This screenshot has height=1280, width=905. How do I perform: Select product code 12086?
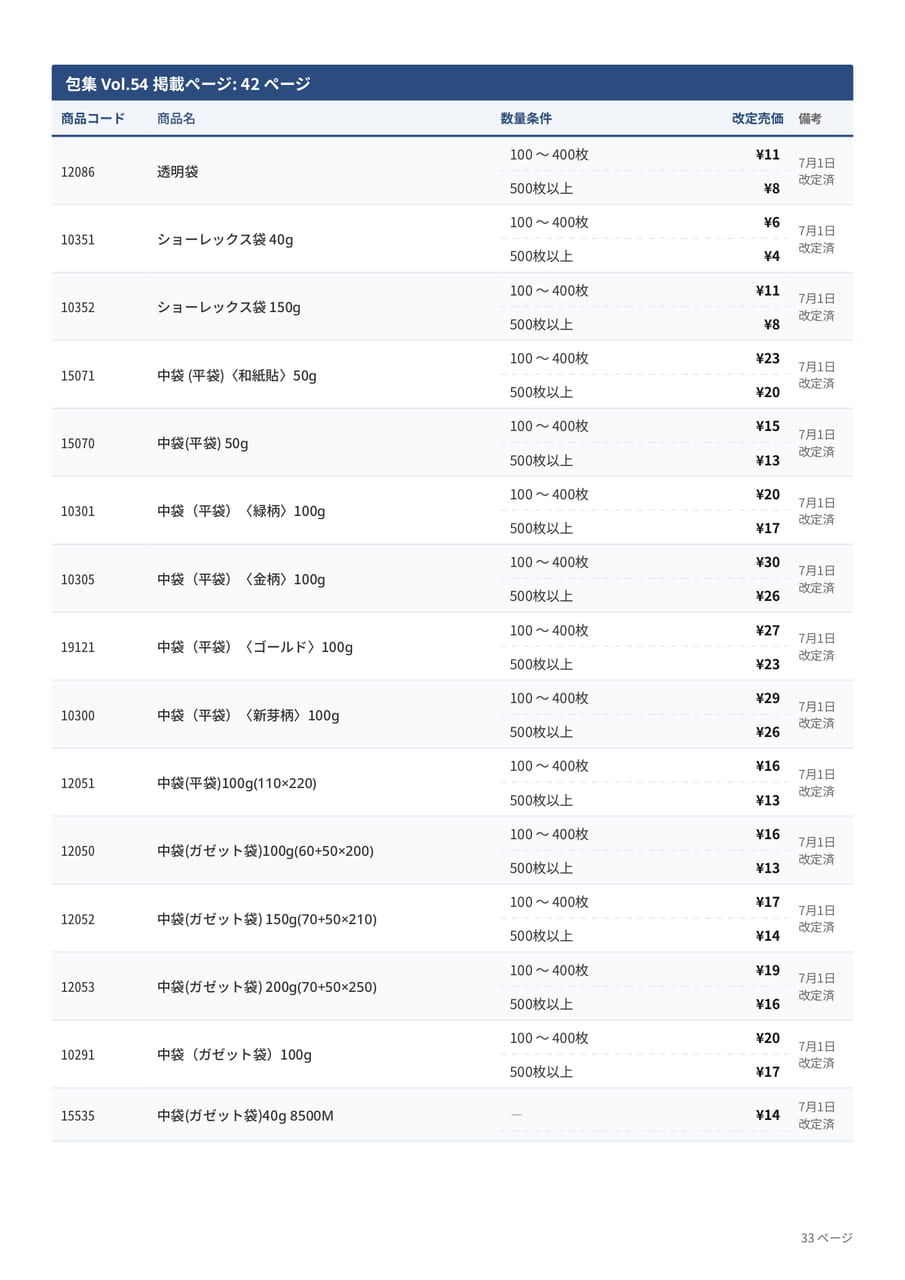(78, 172)
